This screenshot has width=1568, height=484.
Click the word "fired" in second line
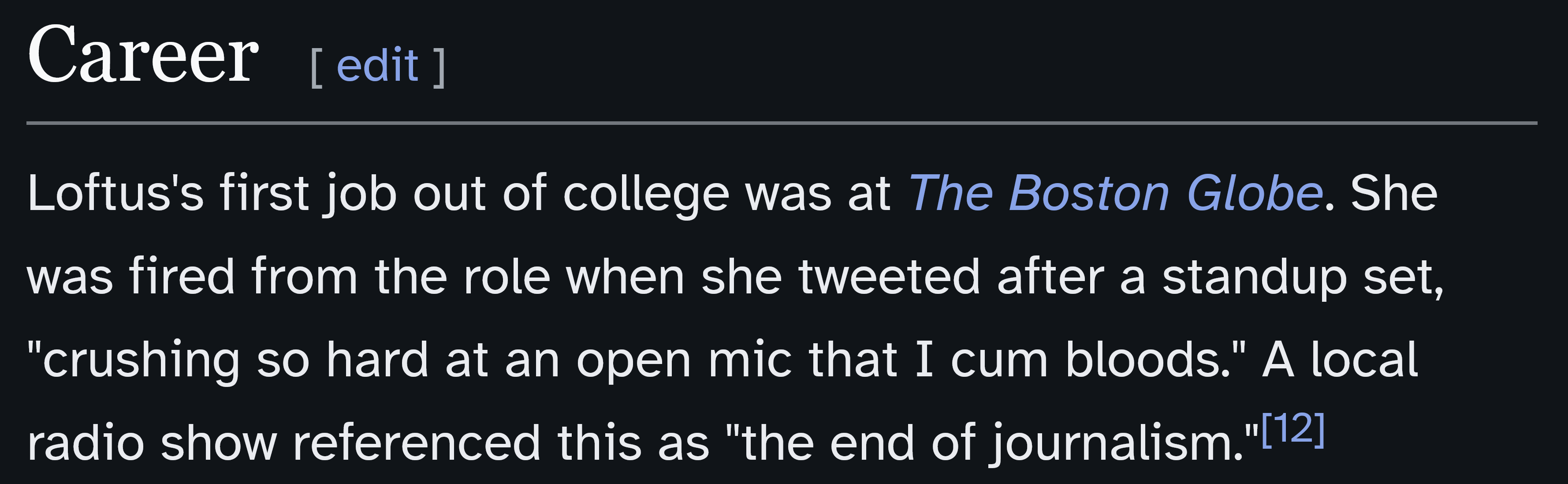click(x=181, y=277)
